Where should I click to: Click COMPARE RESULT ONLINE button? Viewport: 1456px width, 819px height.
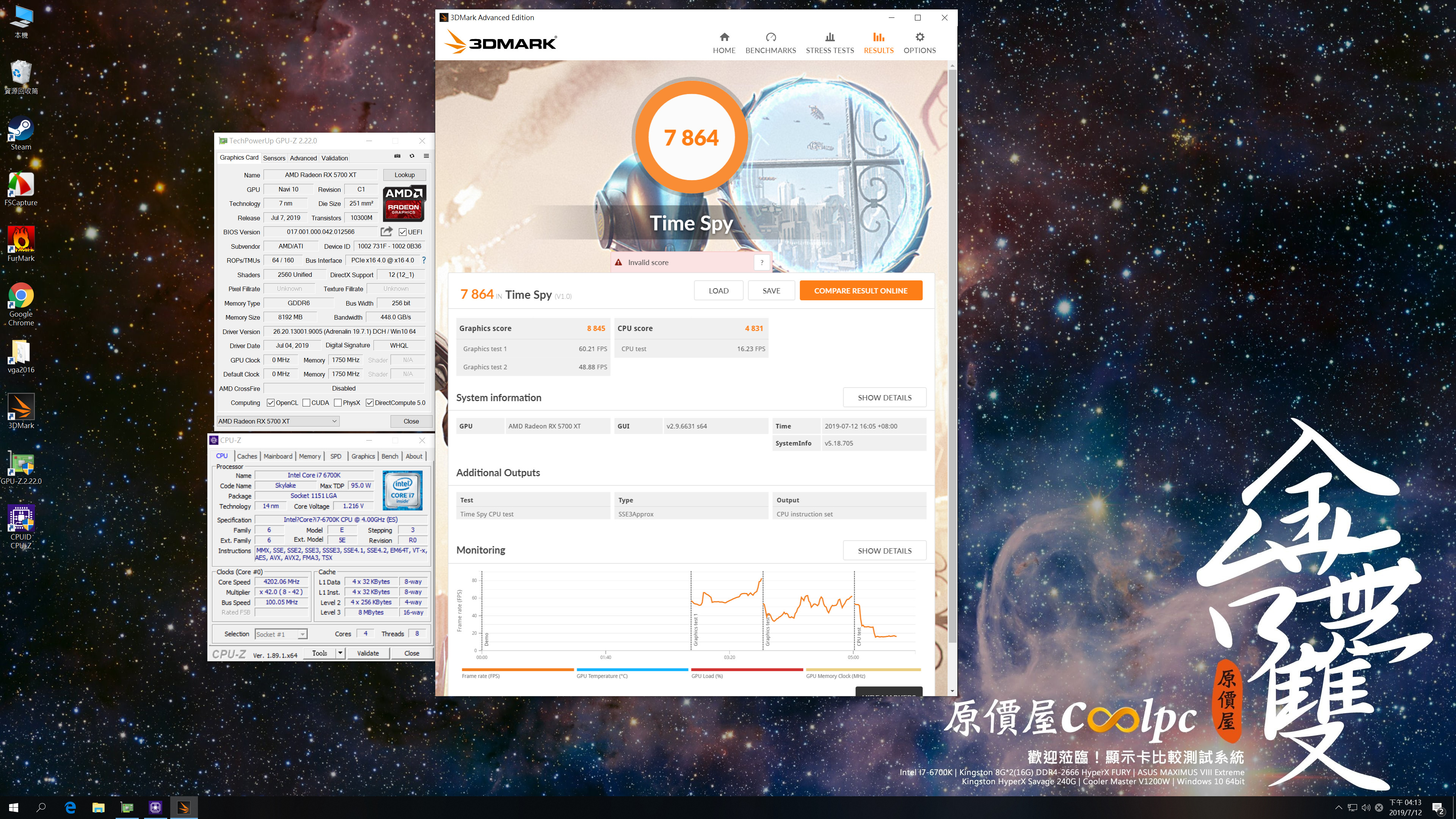[860, 290]
